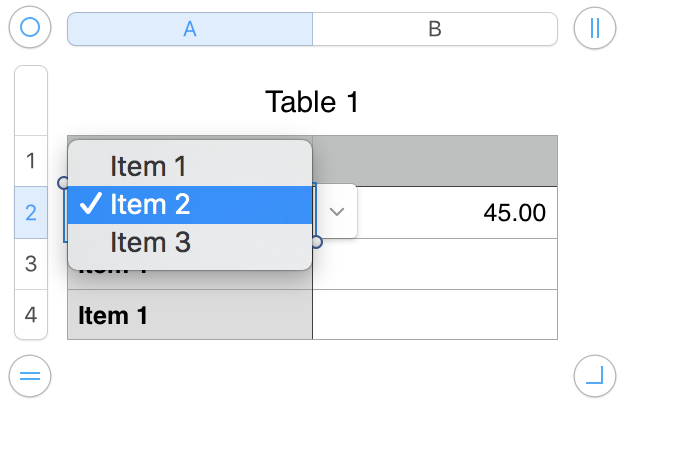
Task: Click the add row handle icon
Action: [29, 376]
